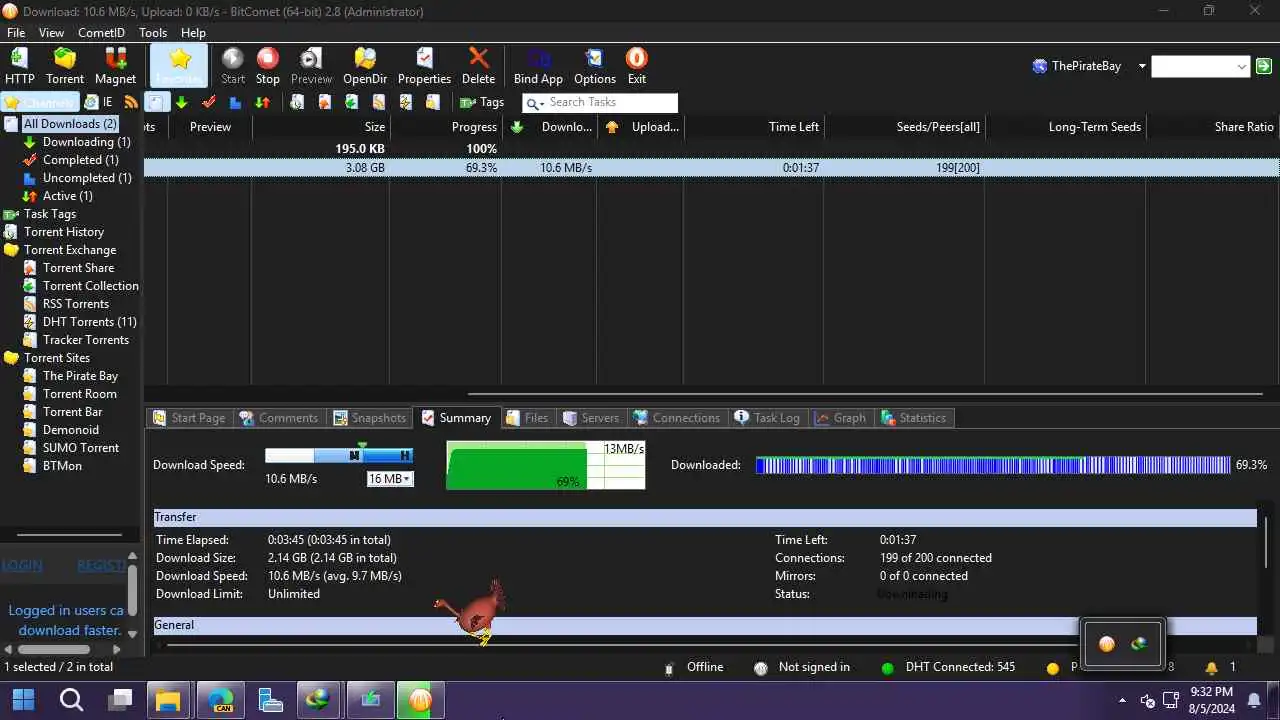Open Windows Start menu on taskbar
1280x720 pixels.
pyautogui.click(x=23, y=700)
